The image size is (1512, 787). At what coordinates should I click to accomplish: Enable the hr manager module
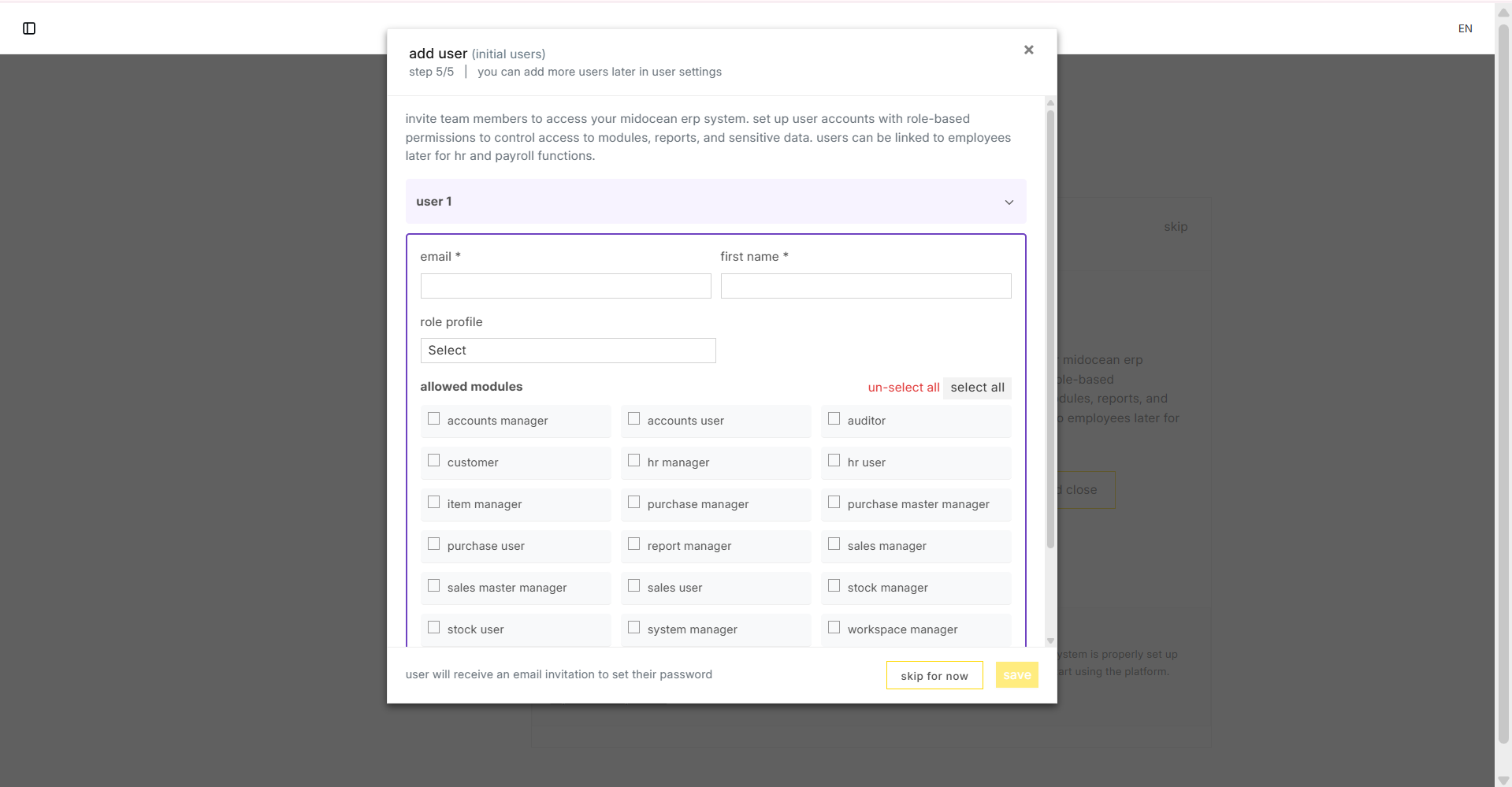[633, 459]
